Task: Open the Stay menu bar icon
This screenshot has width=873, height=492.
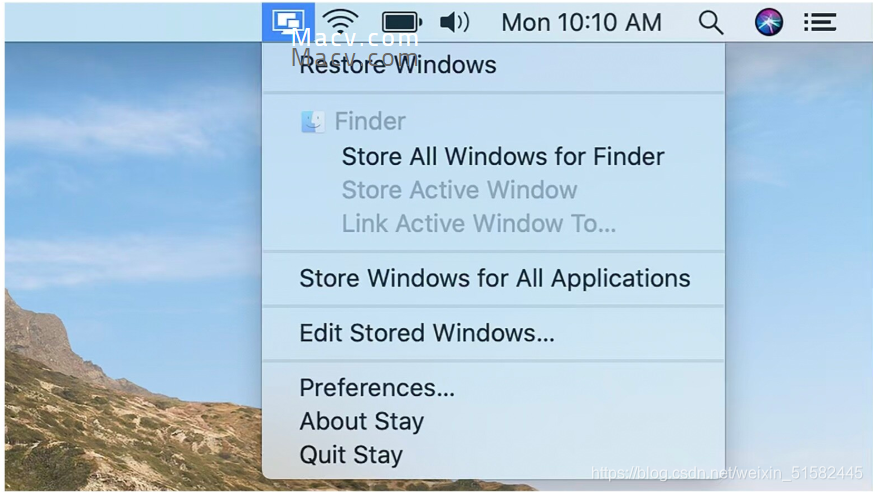Action: click(288, 22)
